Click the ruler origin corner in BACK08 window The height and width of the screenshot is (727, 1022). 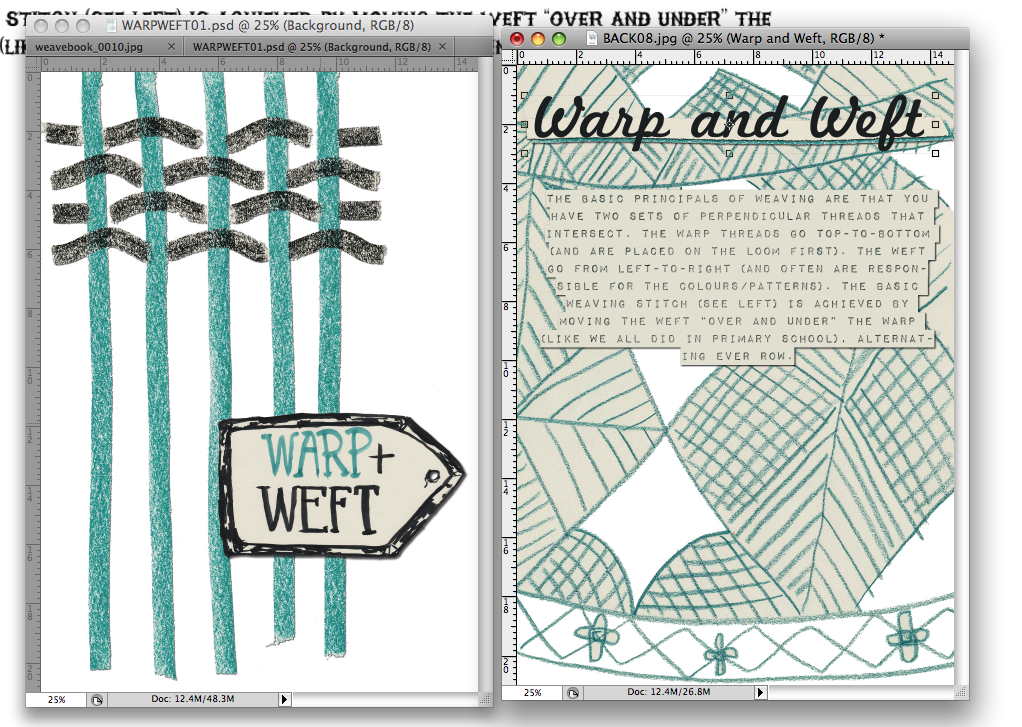tap(508, 57)
